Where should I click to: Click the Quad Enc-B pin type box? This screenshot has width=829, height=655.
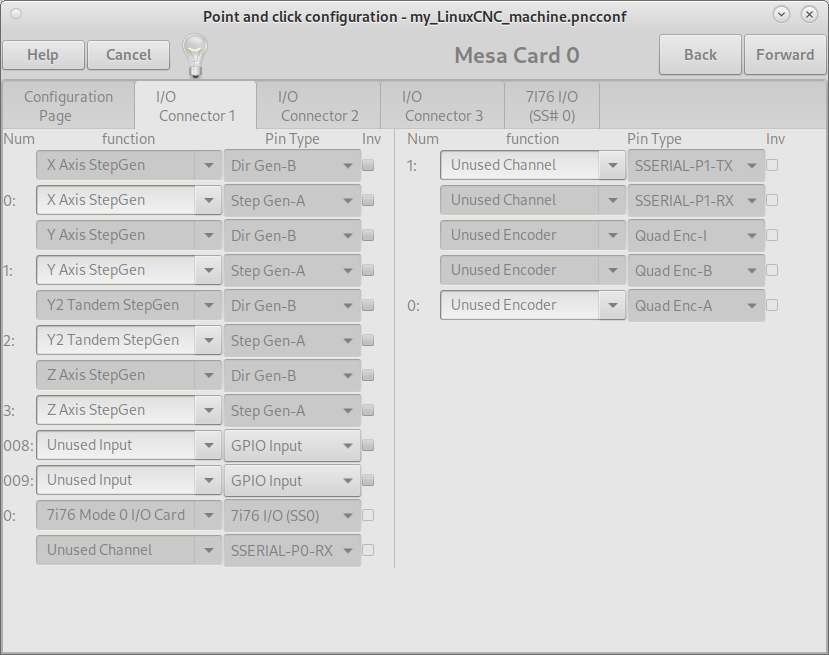tap(696, 270)
